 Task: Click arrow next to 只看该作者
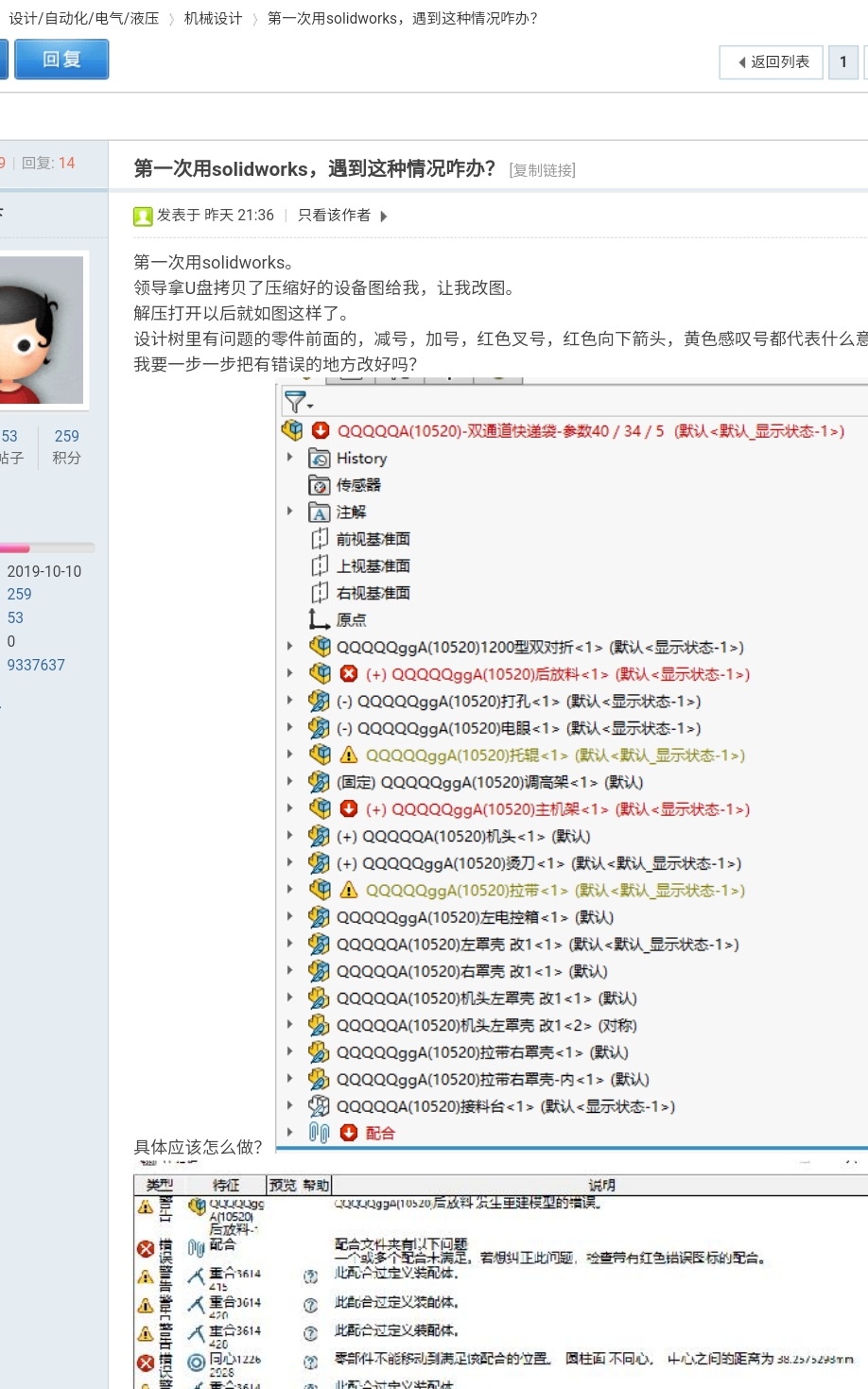[x=383, y=217]
